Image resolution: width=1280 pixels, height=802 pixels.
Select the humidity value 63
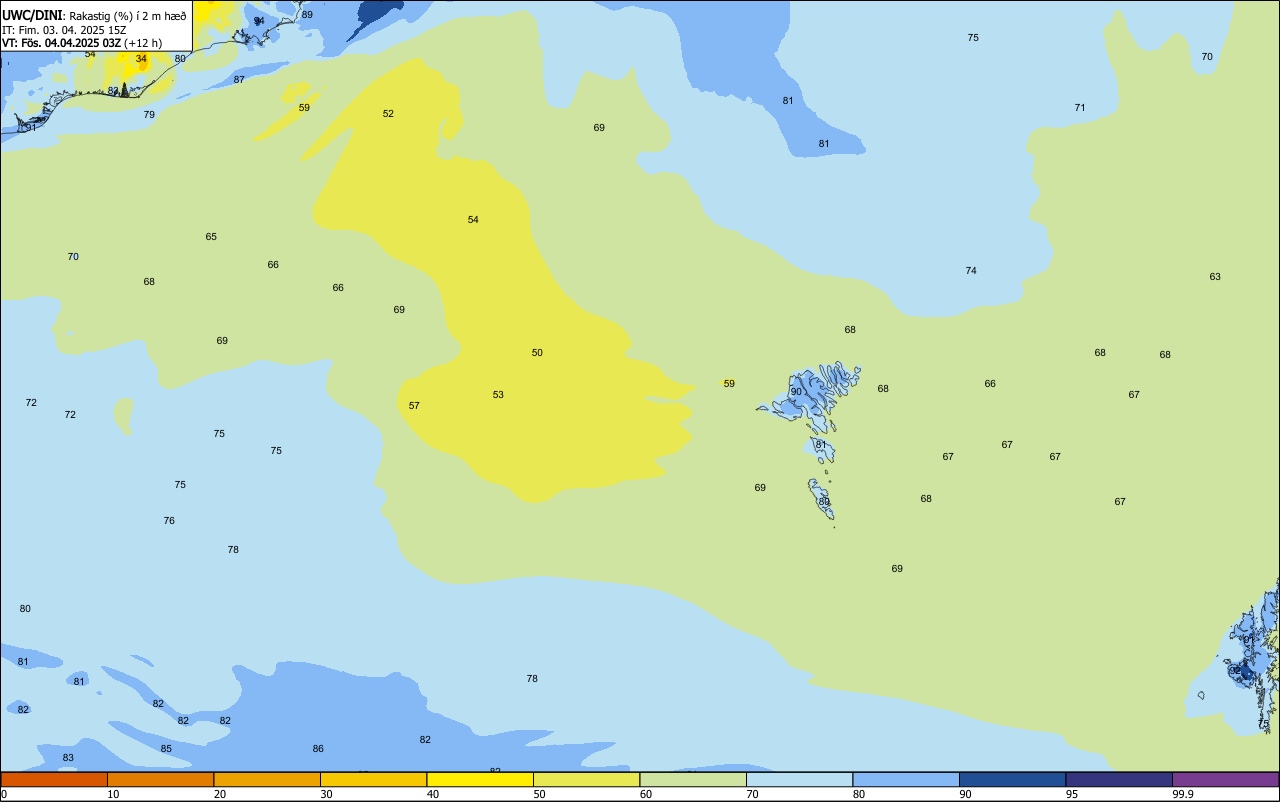click(1215, 277)
